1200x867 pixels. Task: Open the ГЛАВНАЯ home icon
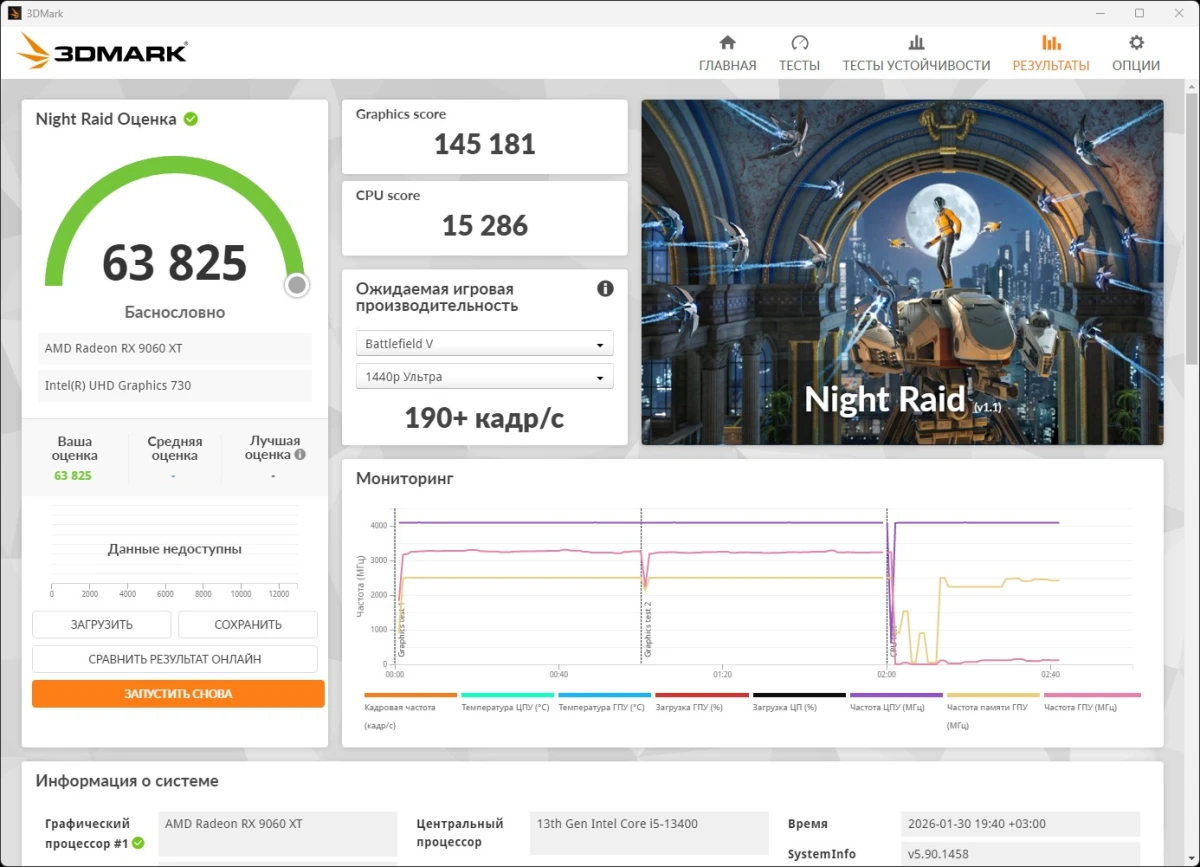(727, 43)
